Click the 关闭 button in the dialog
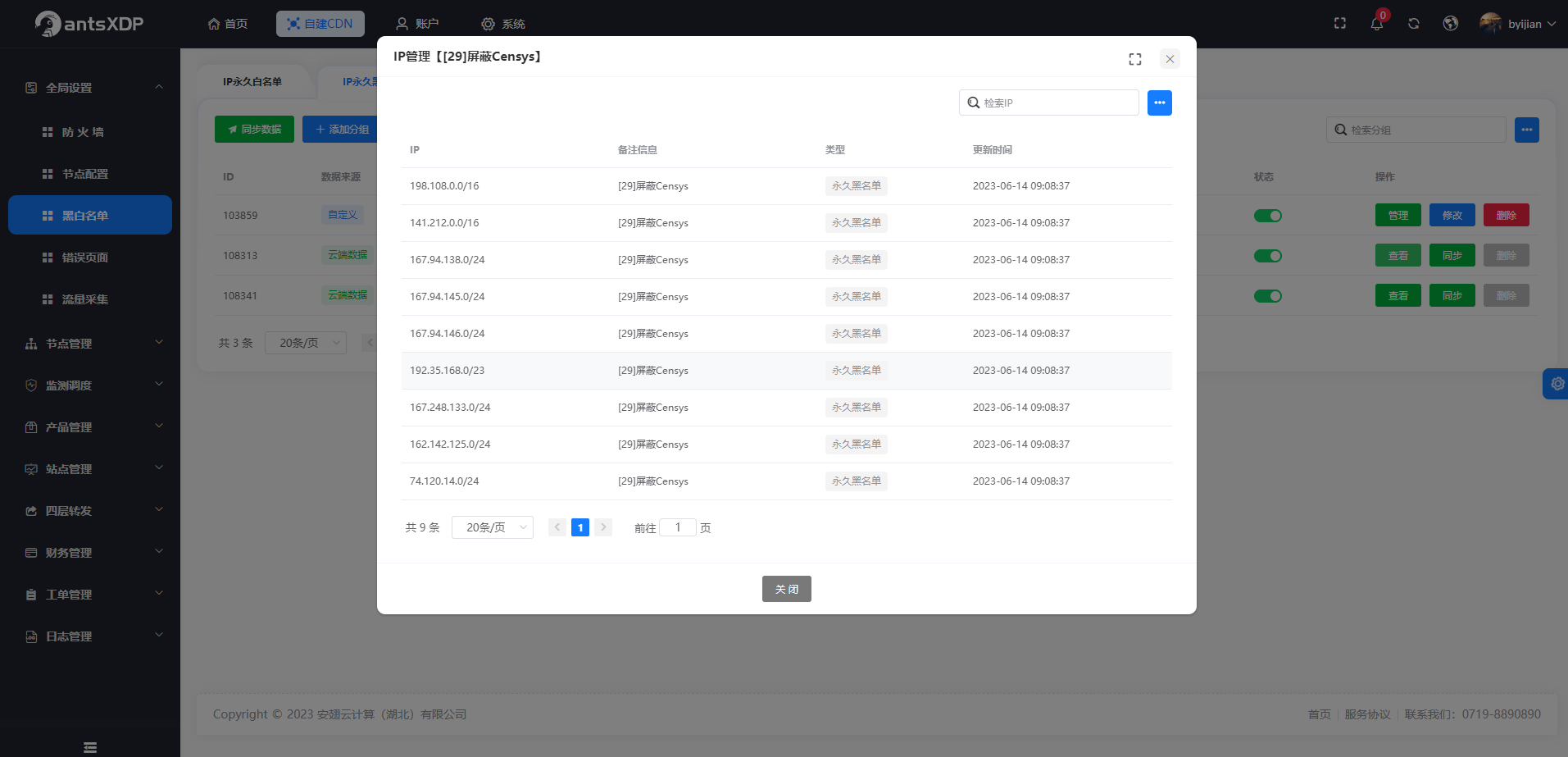This screenshot has height=757, width=1568. pos(787,589)
